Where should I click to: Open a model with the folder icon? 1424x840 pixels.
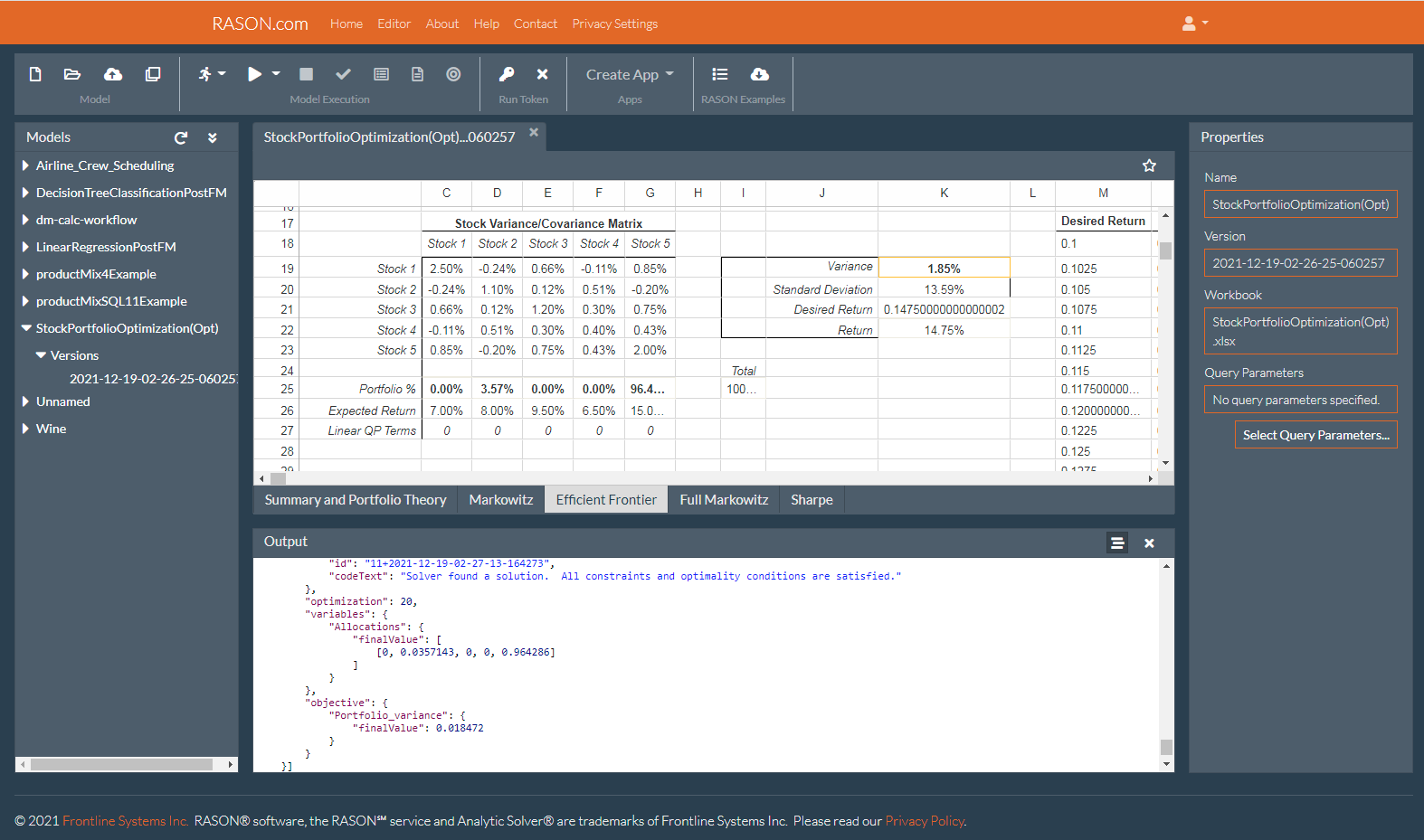tap(72, 74)
